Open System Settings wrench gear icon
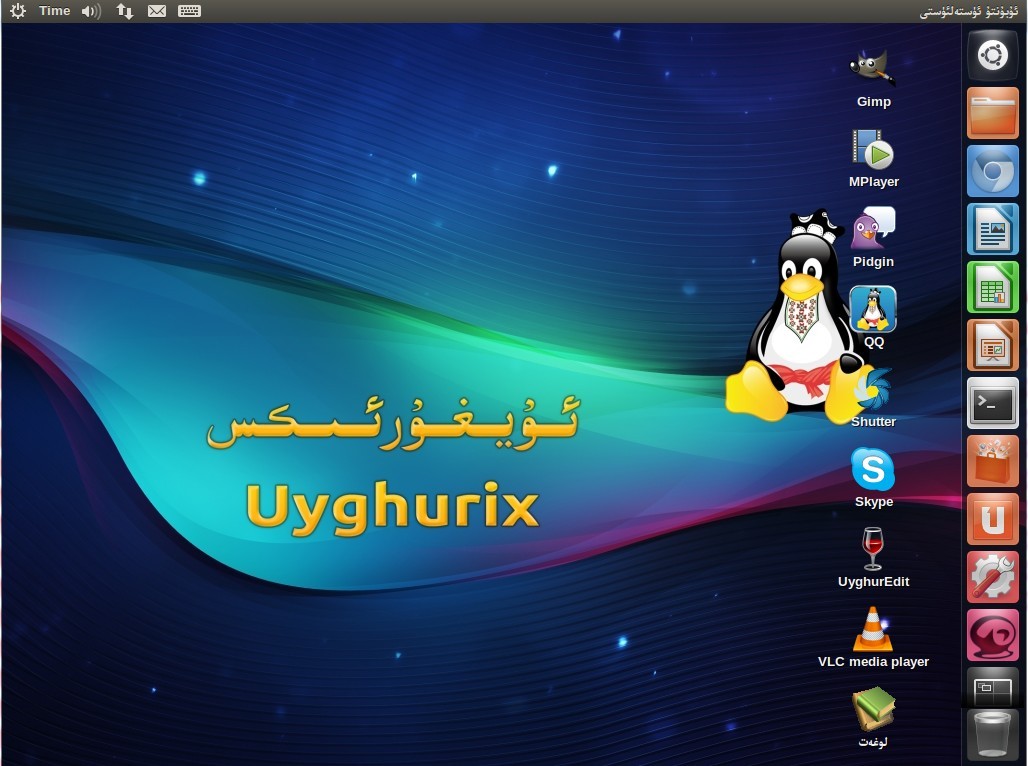 click(x=993, y=576)
